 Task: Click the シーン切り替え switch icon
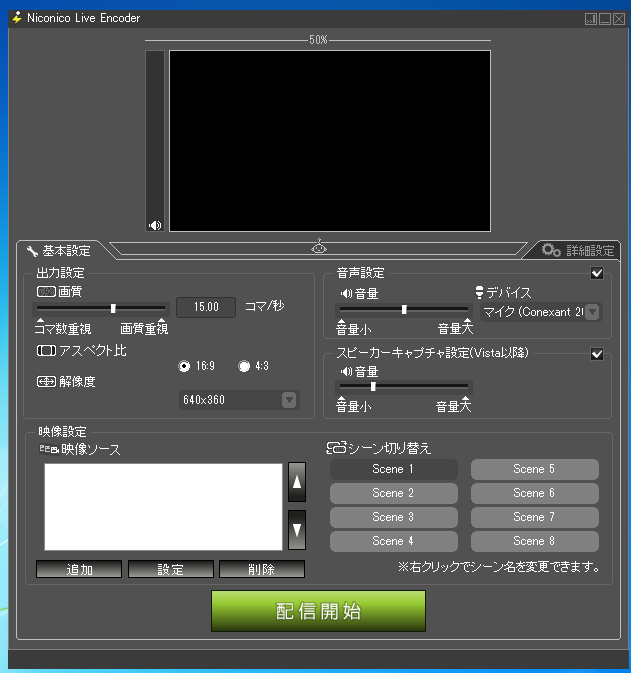(336, 448)
